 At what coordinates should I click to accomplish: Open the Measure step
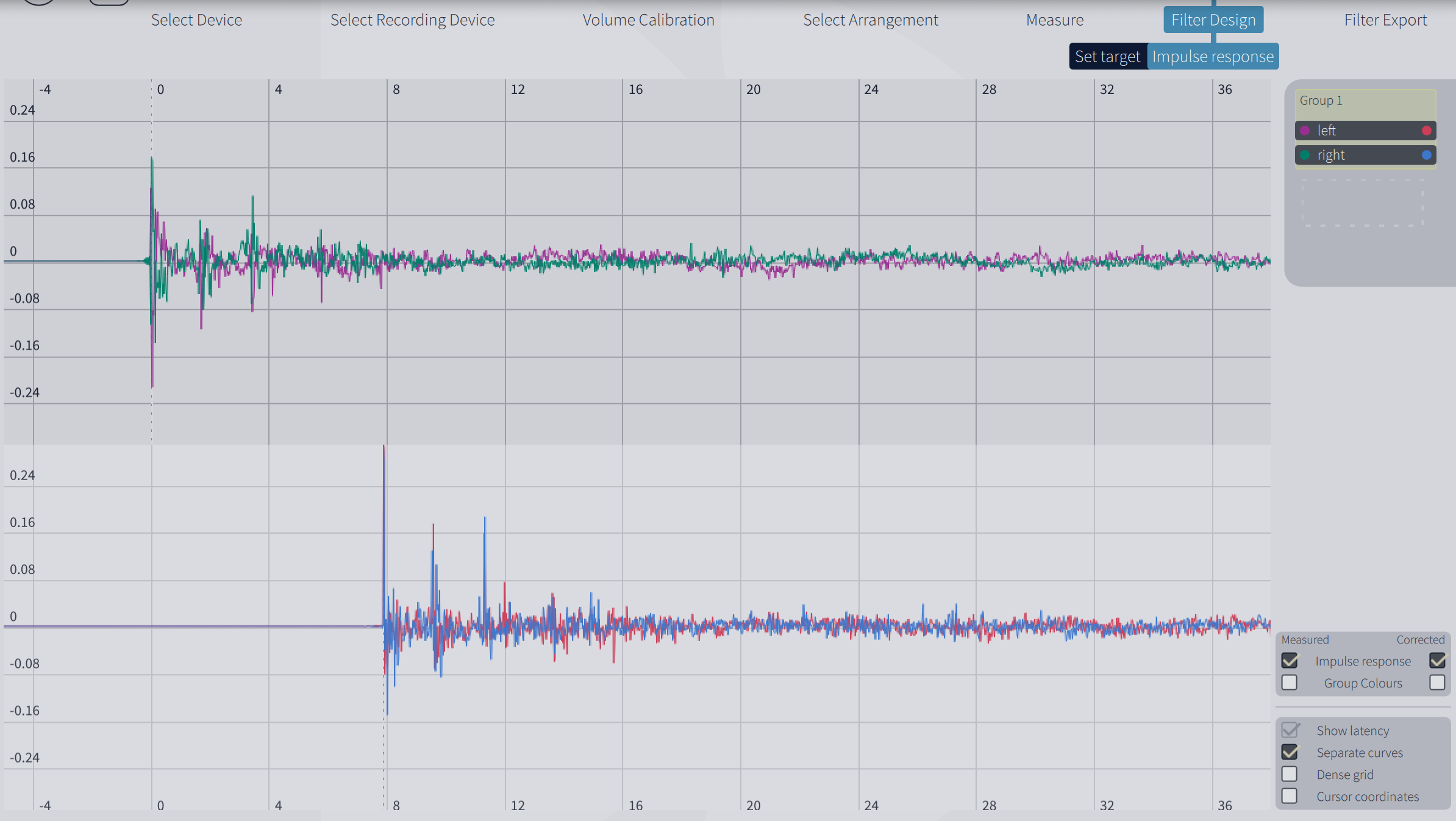1055,20
